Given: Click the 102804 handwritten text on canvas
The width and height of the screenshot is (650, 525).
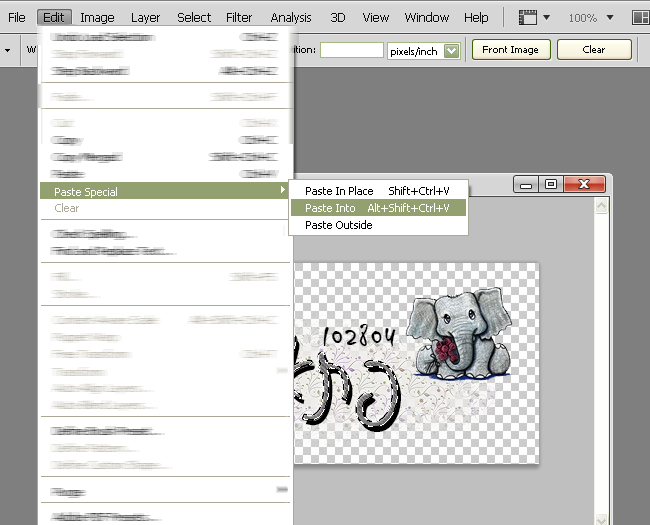Looking at the screenshot, I should click(359, 336).
